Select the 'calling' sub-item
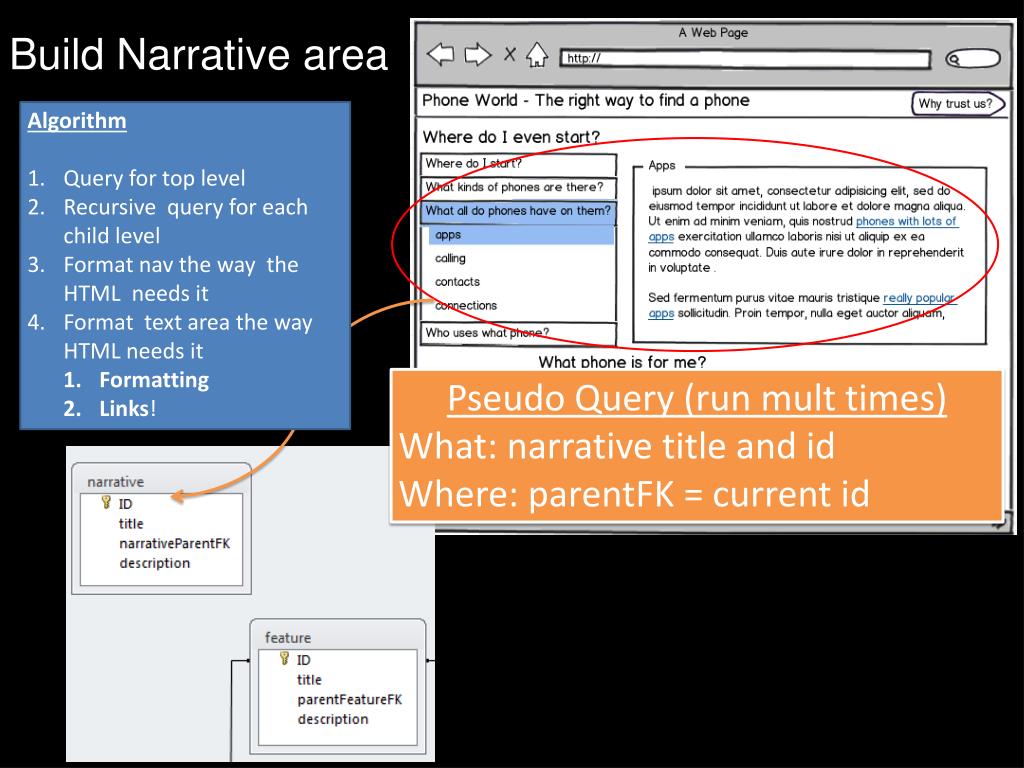The height and width of the screenshot is (768, 1024). pyautogui.click(x=451, y=259)
